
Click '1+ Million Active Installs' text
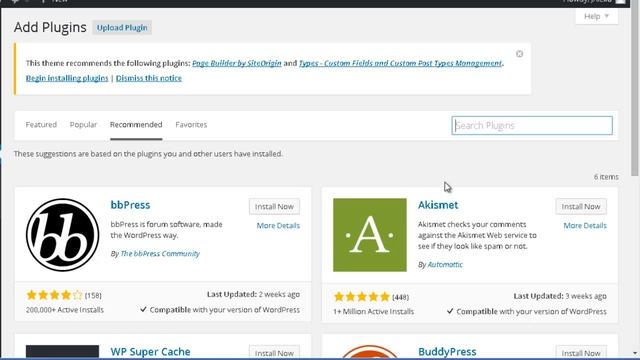tap(373, 311)
